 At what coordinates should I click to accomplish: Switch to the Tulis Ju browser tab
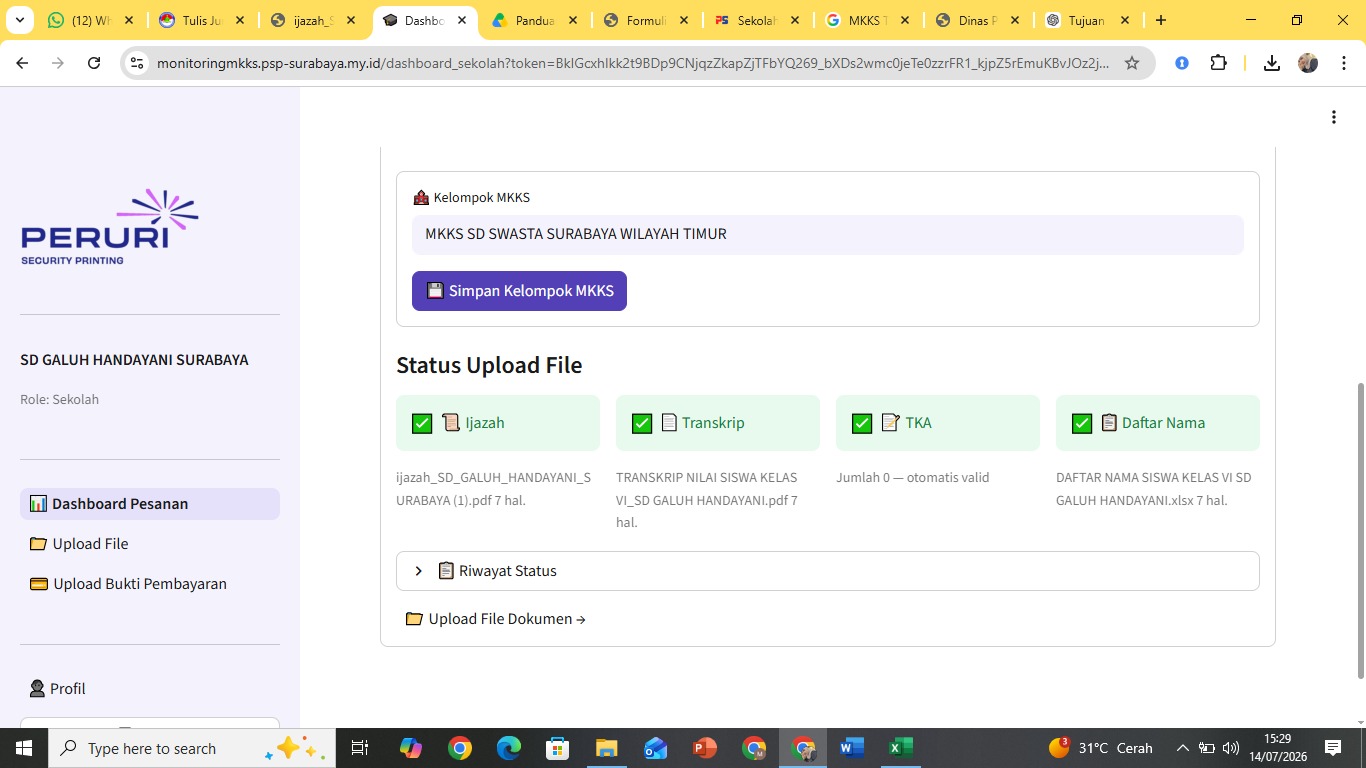203,20
